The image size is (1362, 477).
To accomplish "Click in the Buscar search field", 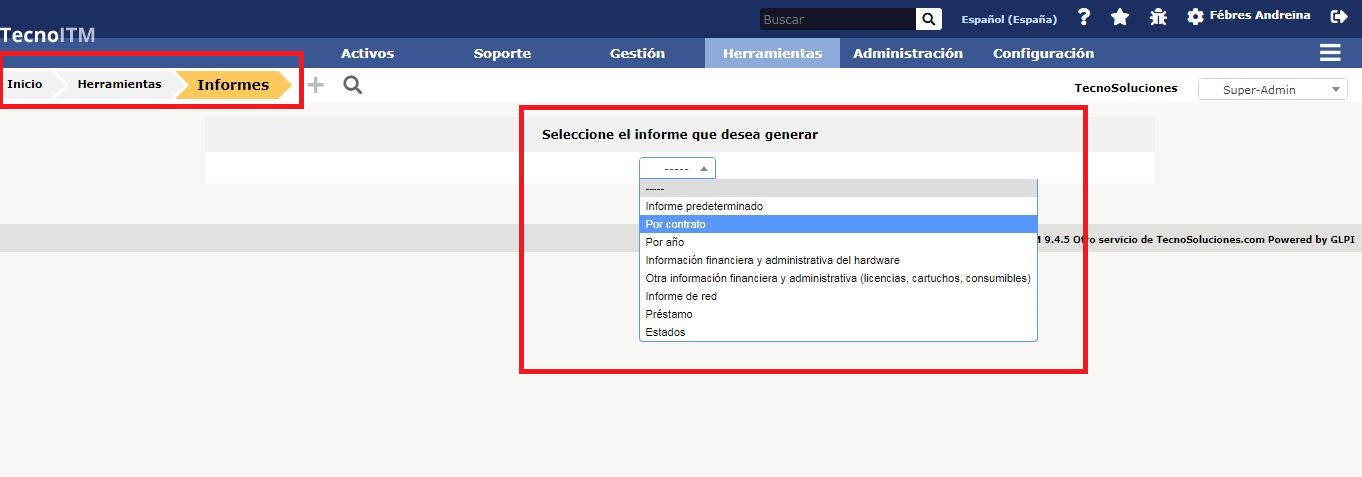I will coord(836,19).
